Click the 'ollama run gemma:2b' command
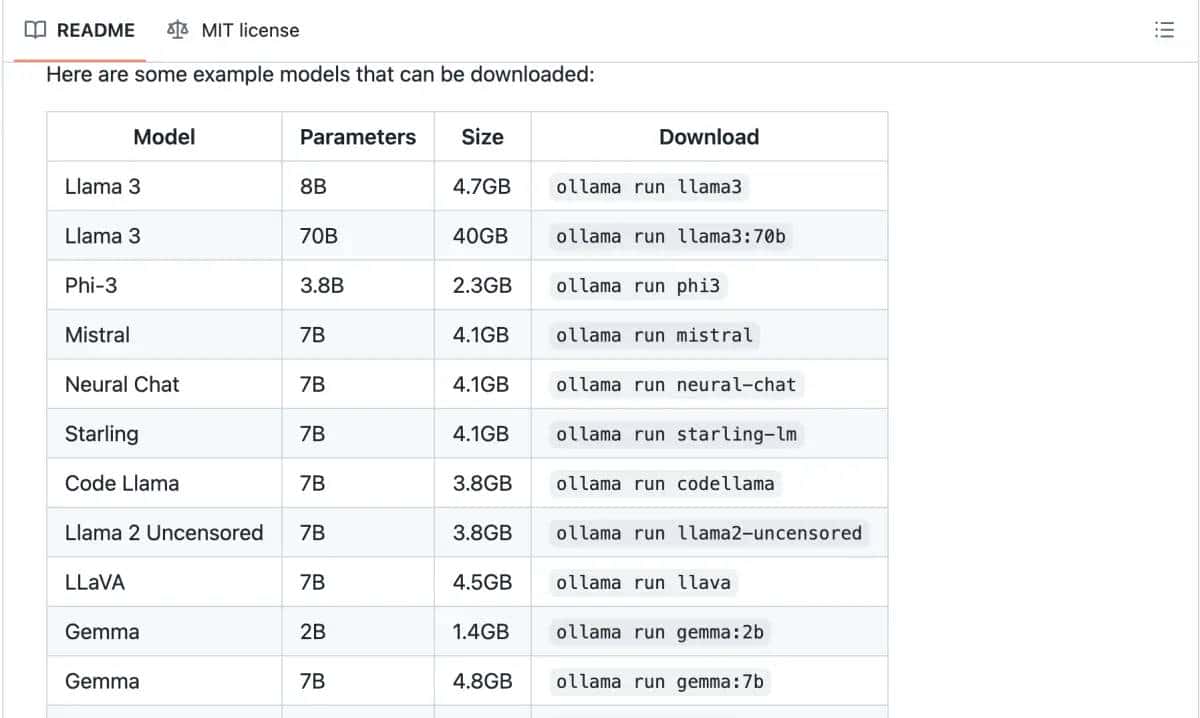1200x718 pixels. point(660,632)
